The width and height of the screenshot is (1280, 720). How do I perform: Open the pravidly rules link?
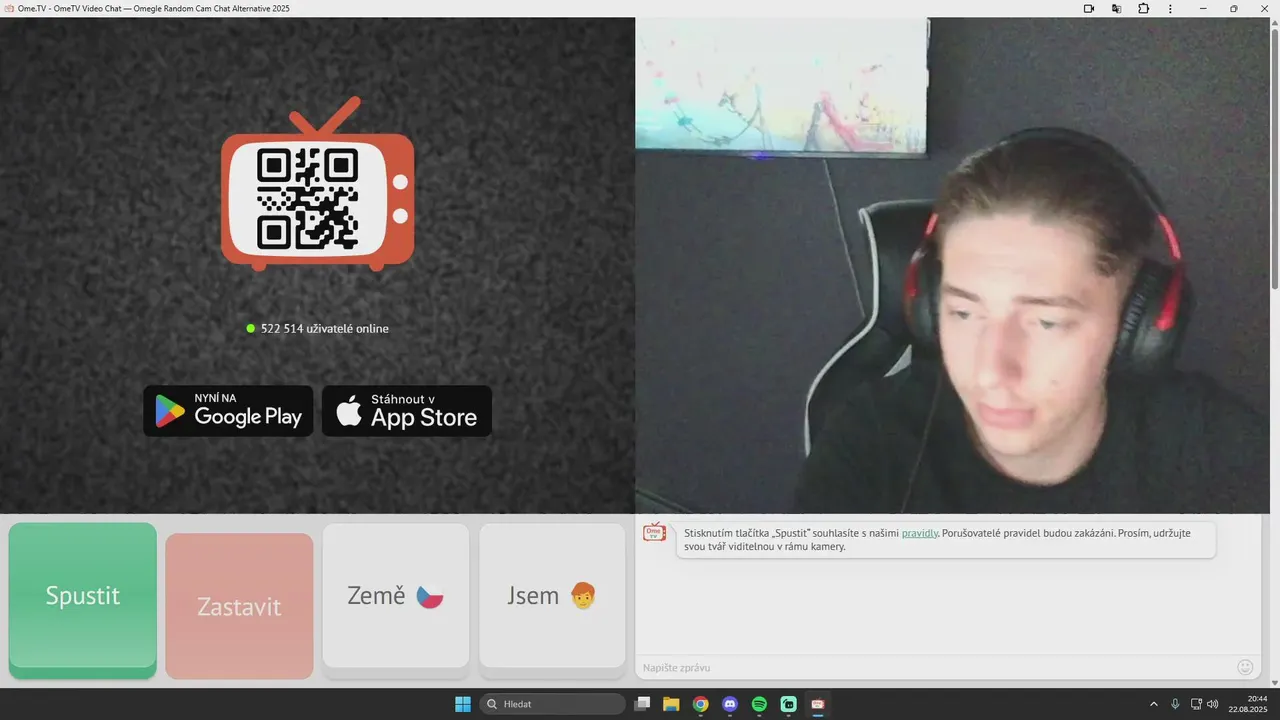tap(919, 533)
